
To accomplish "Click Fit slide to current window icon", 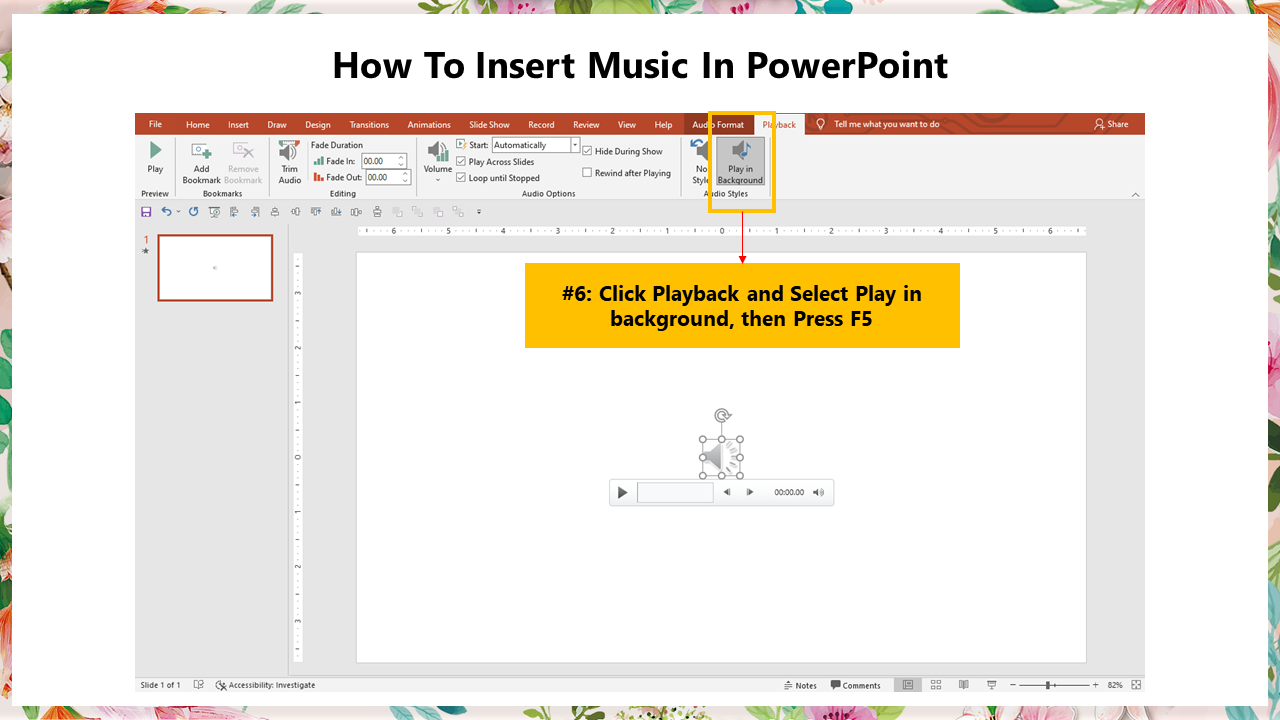I will point(1136,685).
